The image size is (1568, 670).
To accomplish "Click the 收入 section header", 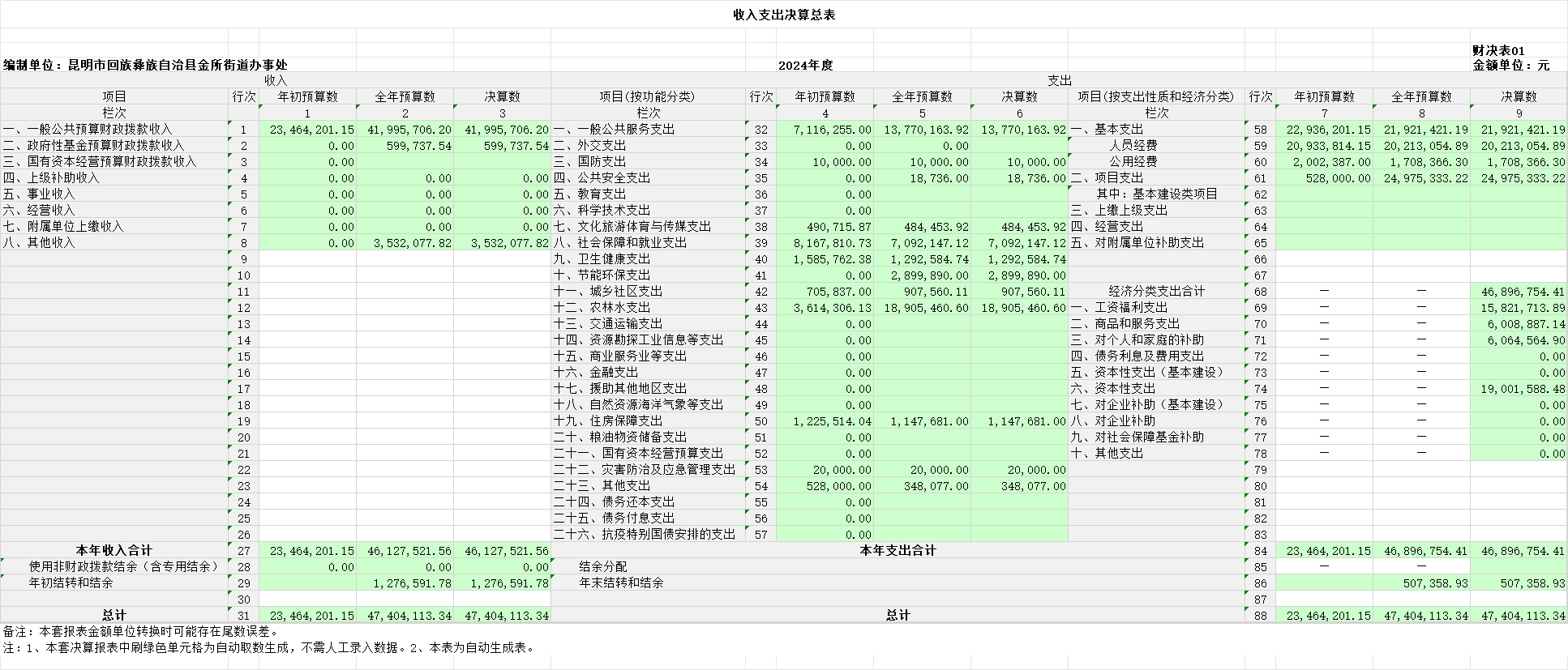I will pyautogui.click(x=276, y=81).
